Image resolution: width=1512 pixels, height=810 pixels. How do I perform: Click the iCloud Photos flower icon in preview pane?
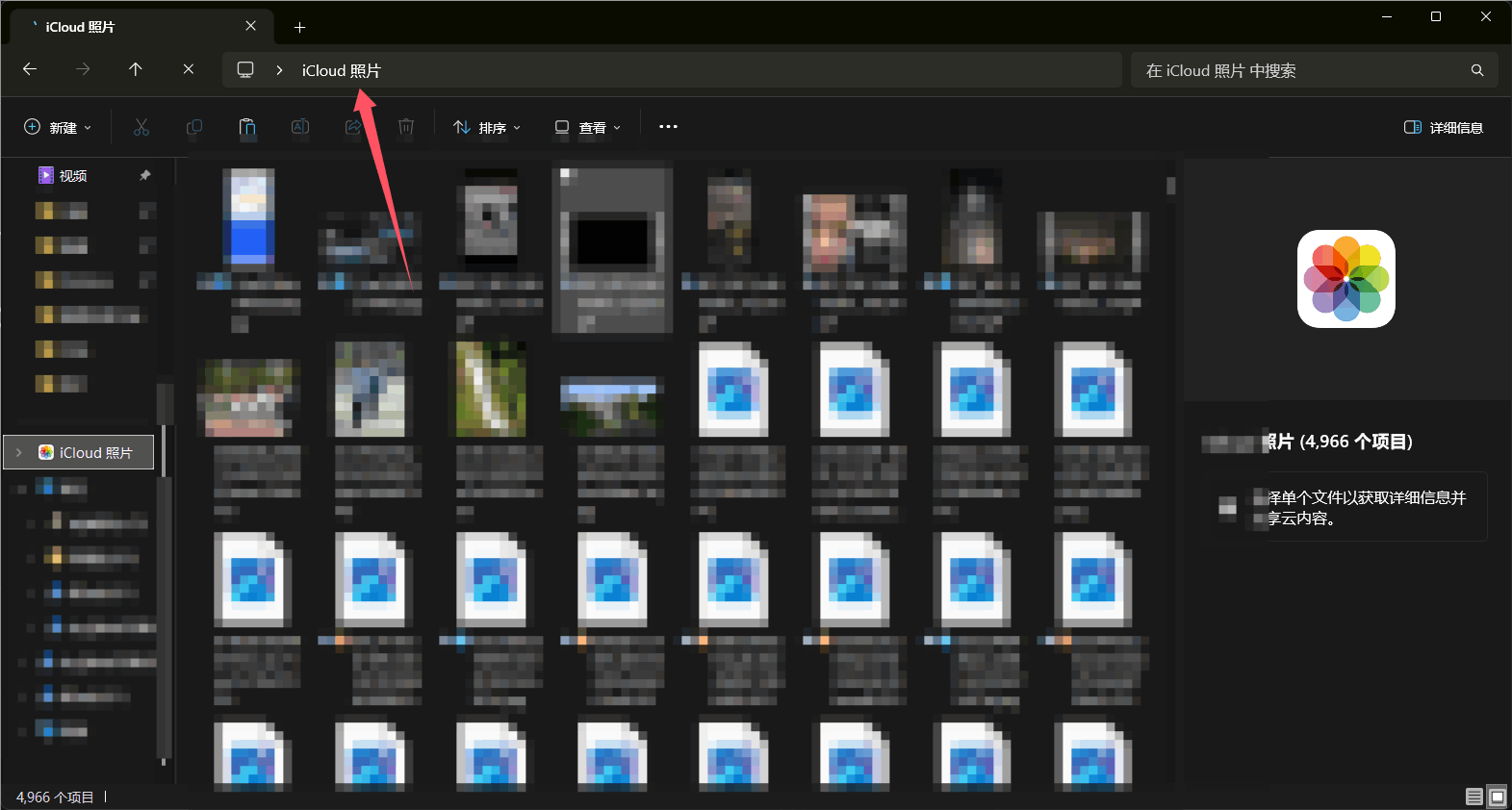click(1346, 279)
